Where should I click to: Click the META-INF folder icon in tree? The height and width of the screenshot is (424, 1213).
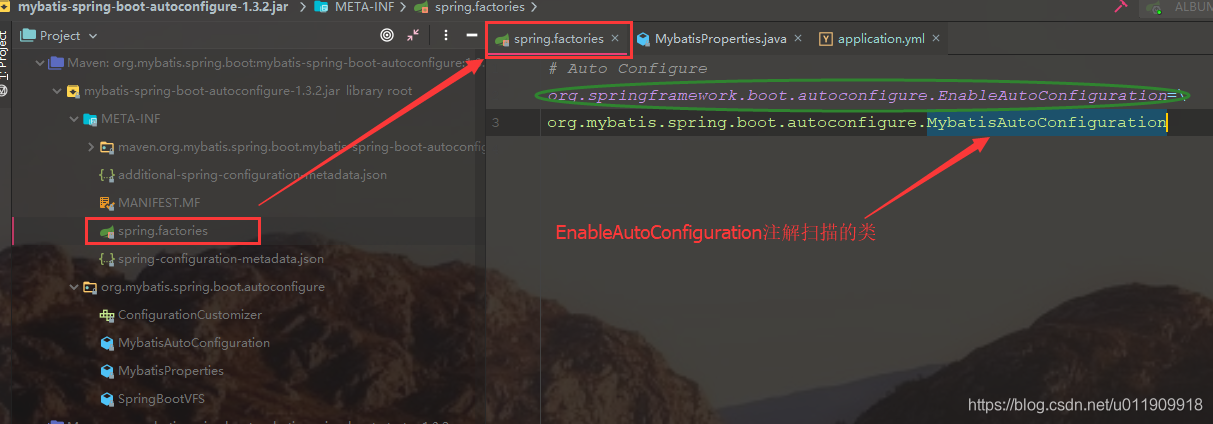point(90,119)
